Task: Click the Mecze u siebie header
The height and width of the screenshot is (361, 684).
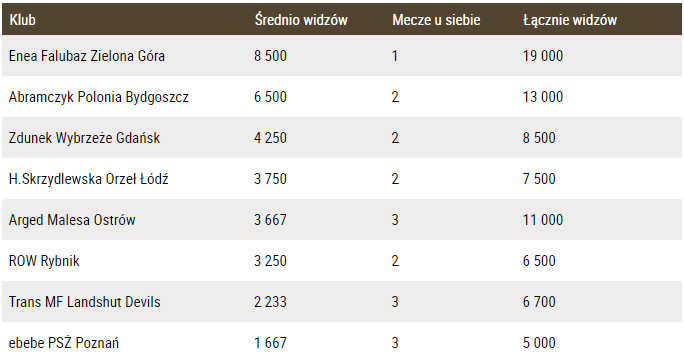Action: [x=436, y=20]
